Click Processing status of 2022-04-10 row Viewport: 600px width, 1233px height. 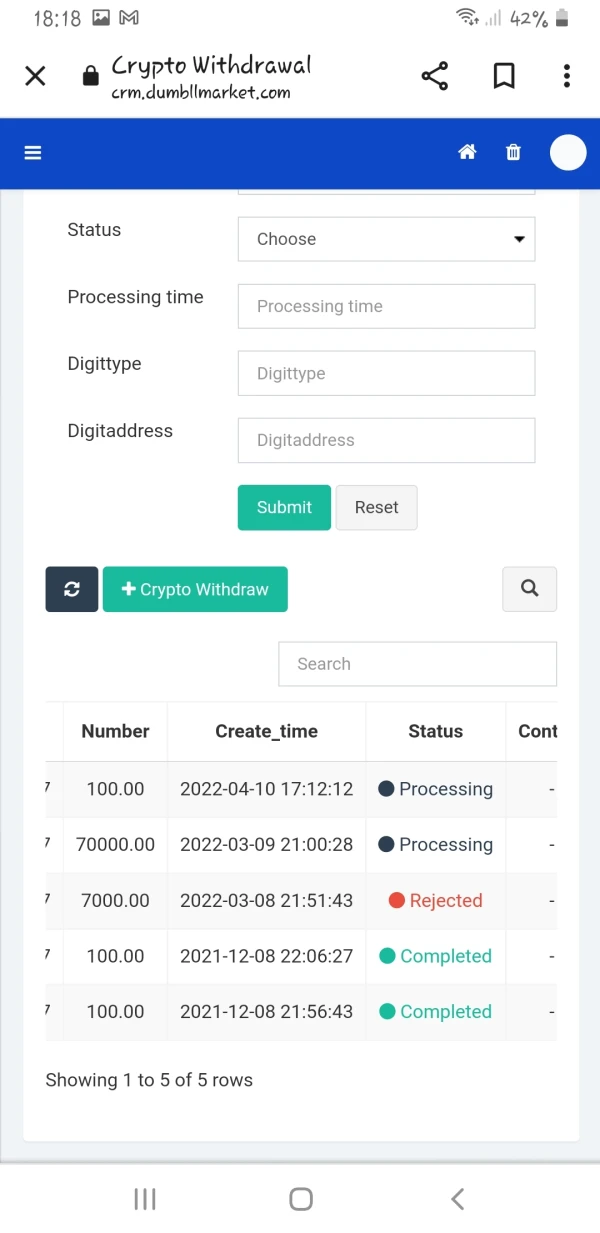[435, 789]
